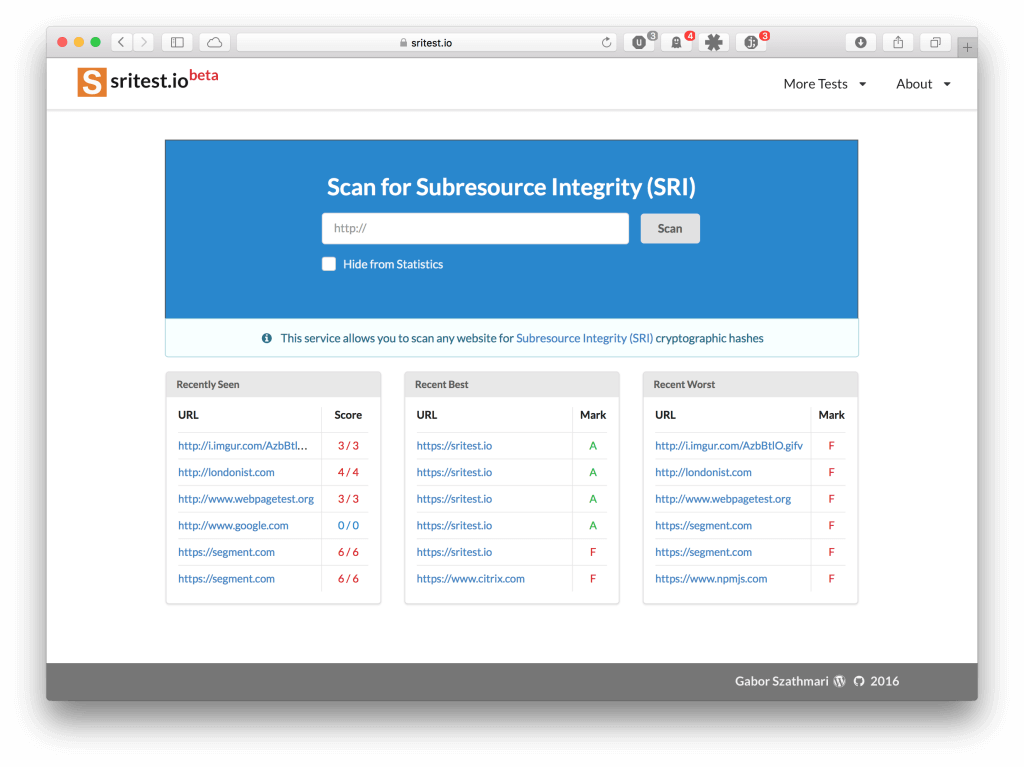Open the https://www.npmjs.com link
This screenshot has height=767, width=1024.
(711, 579)
